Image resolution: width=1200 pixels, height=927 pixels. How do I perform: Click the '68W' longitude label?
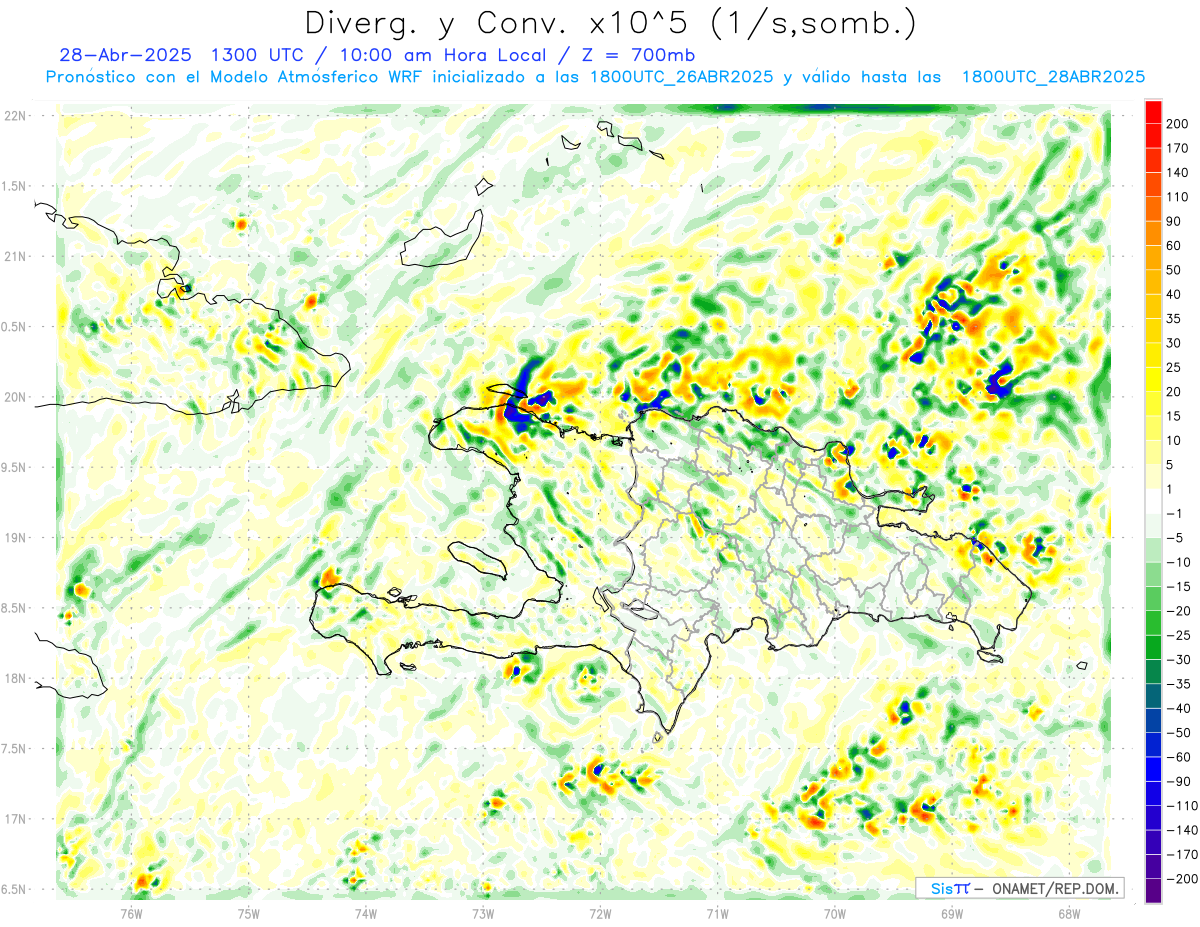(x=1069, y=913)
